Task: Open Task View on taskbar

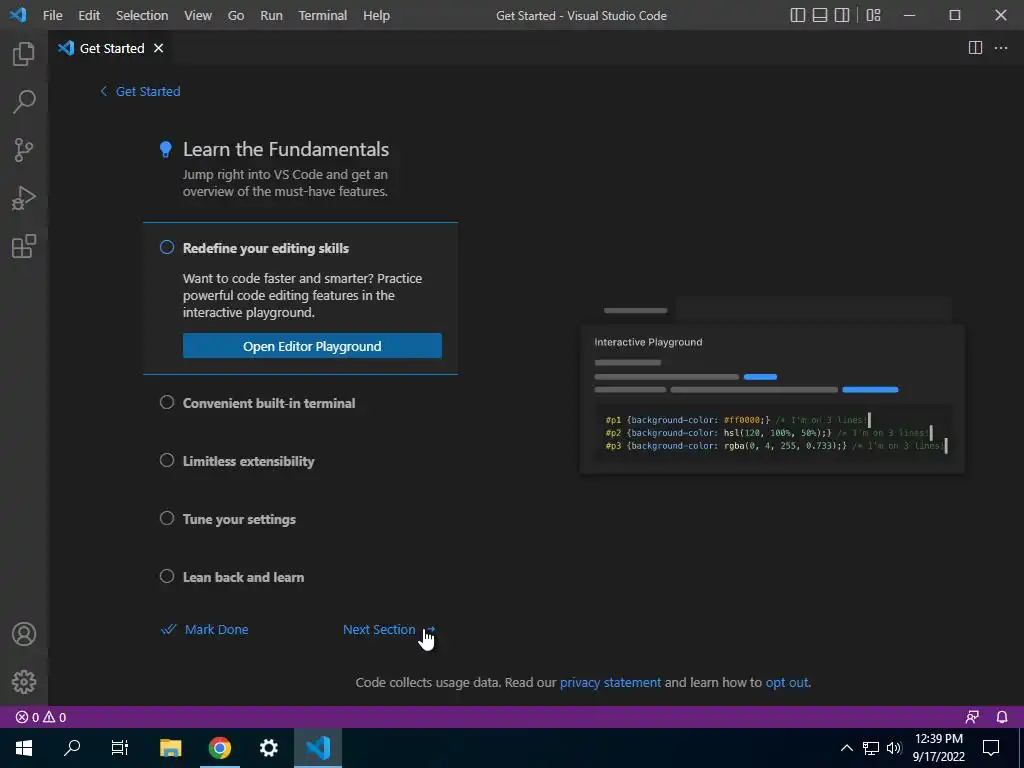Action: (x=120, y=748)
